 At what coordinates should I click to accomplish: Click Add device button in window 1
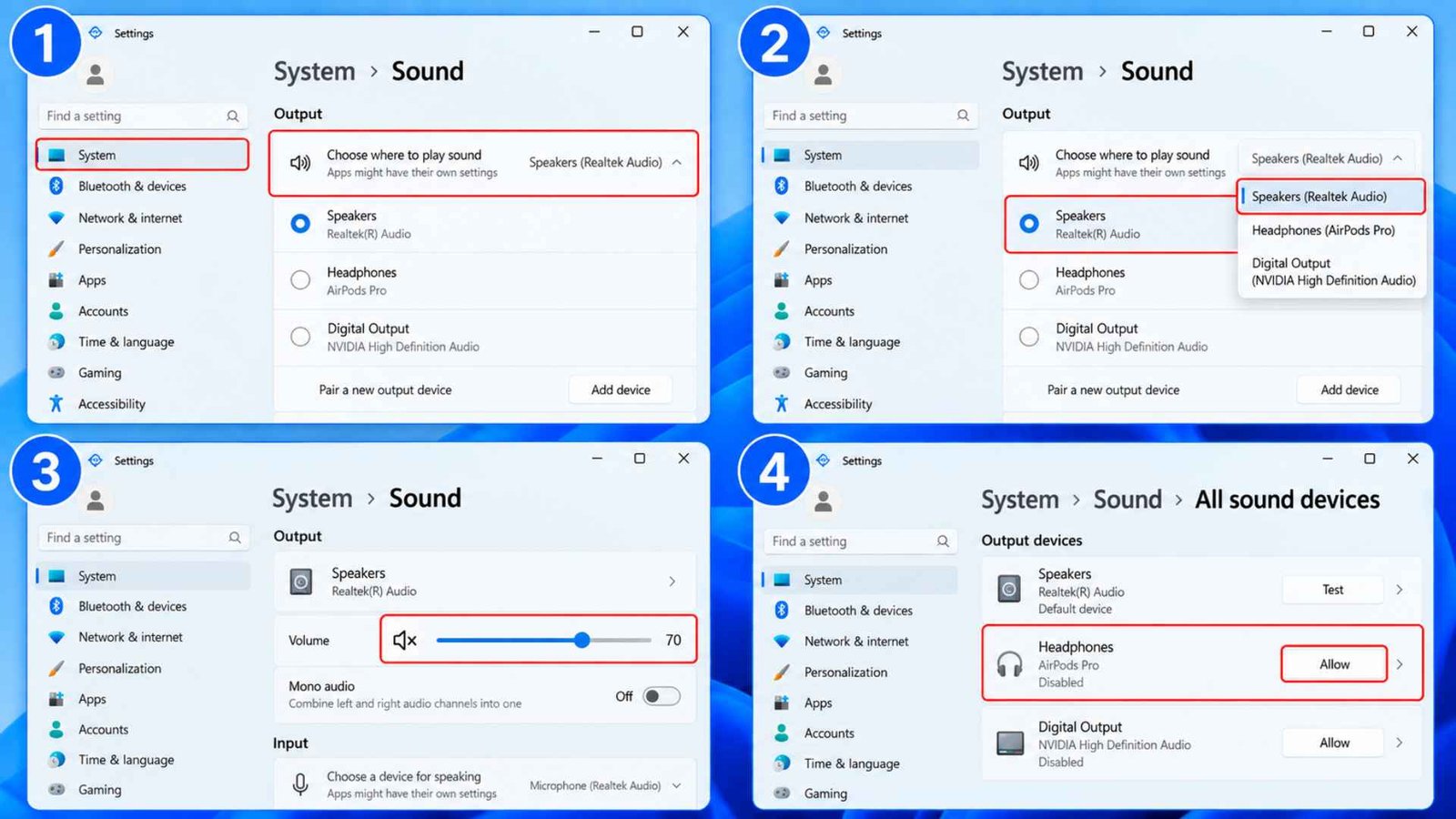click(x=621, y=389)
